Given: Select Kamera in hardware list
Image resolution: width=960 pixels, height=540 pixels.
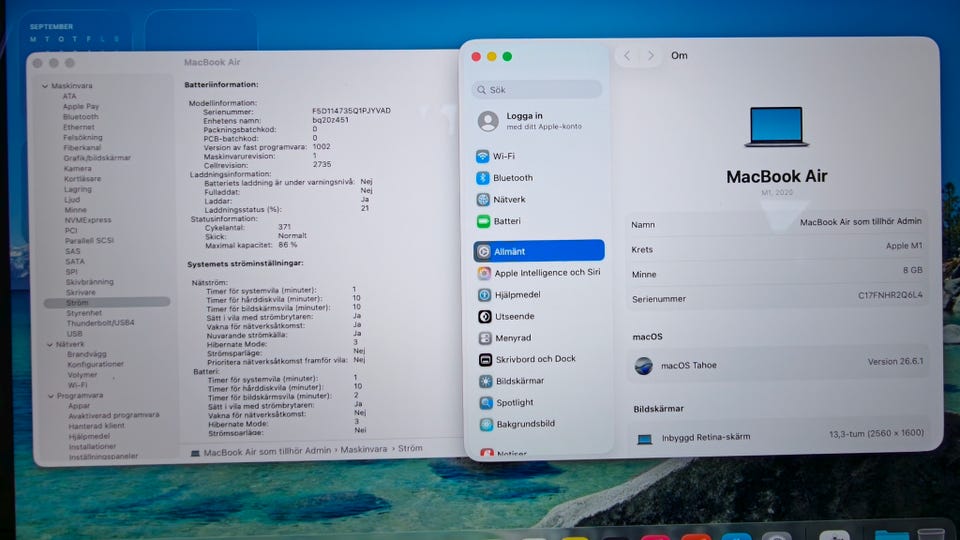Looking at the screenshot, I should pos(78,168).
